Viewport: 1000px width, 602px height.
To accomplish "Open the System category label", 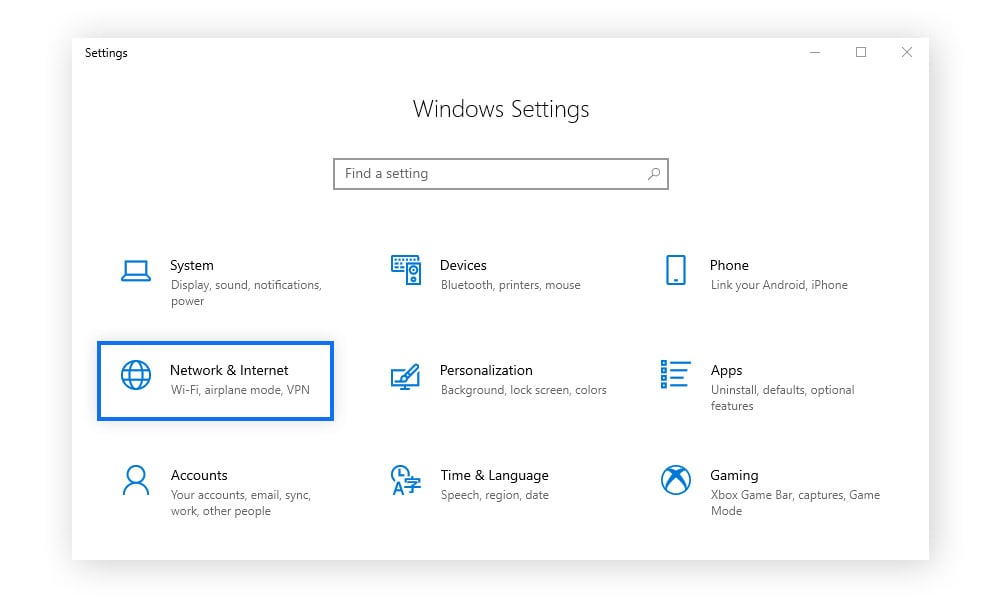I will tap(191, 265).
